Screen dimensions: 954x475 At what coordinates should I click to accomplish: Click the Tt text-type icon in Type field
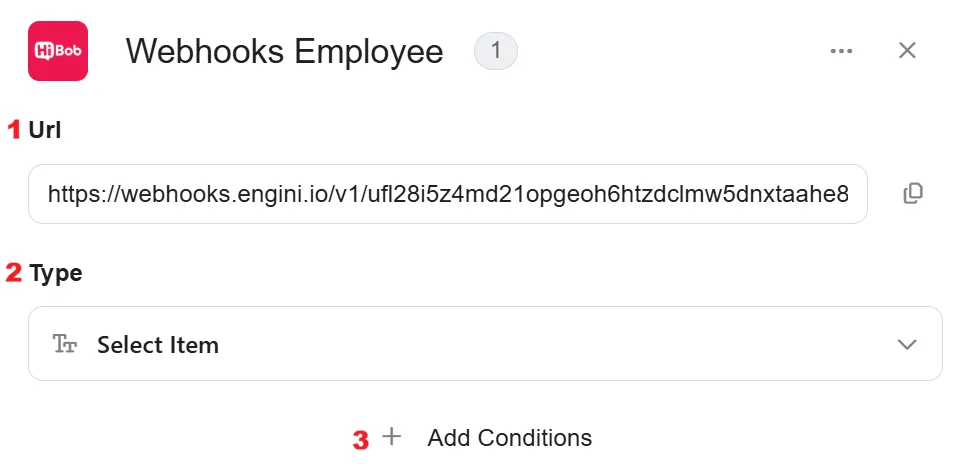click(x=64, y=344)
